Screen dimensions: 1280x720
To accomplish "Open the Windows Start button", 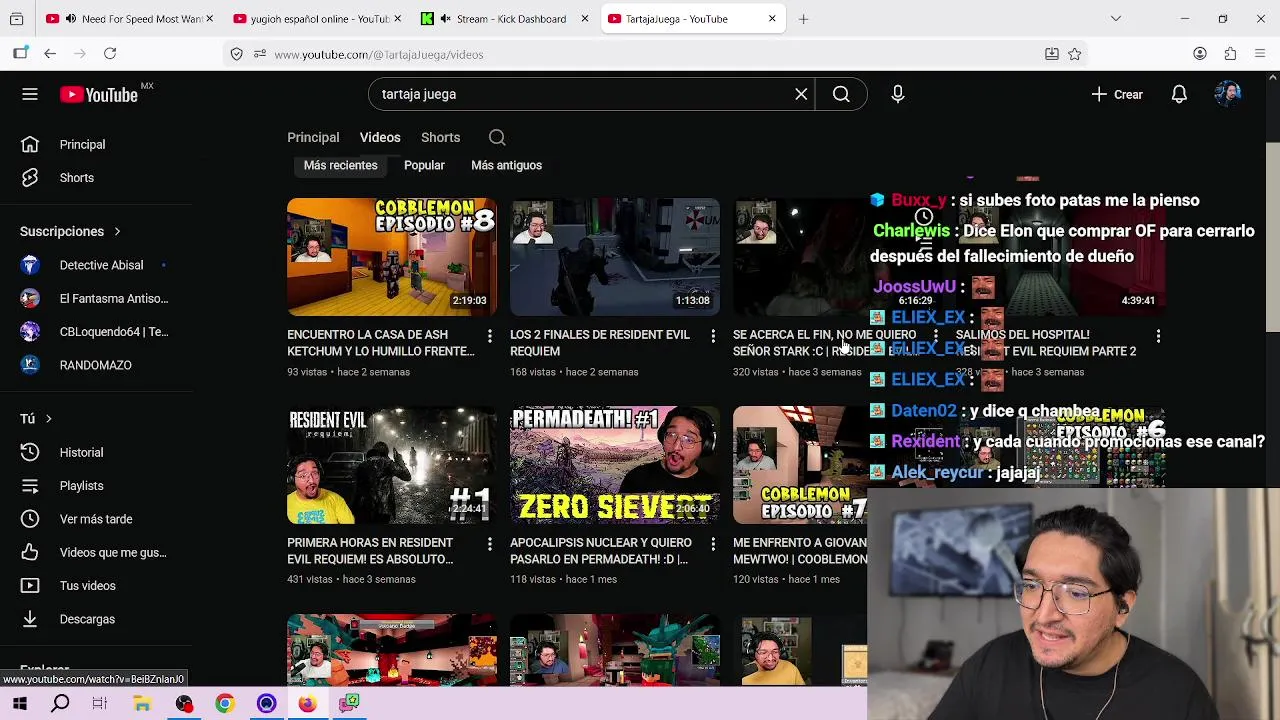I will pyautogui.click(x=20, y=704).
